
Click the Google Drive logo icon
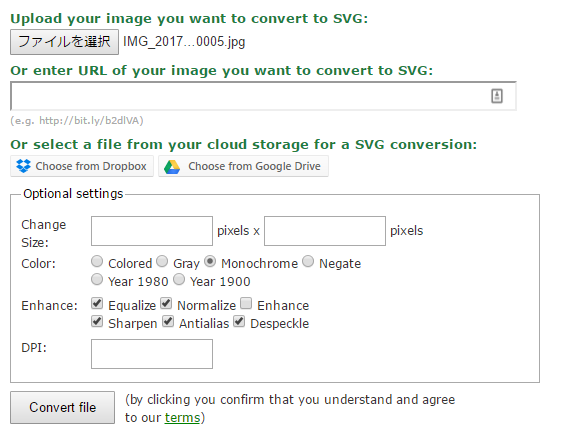[x=172, y=167]
